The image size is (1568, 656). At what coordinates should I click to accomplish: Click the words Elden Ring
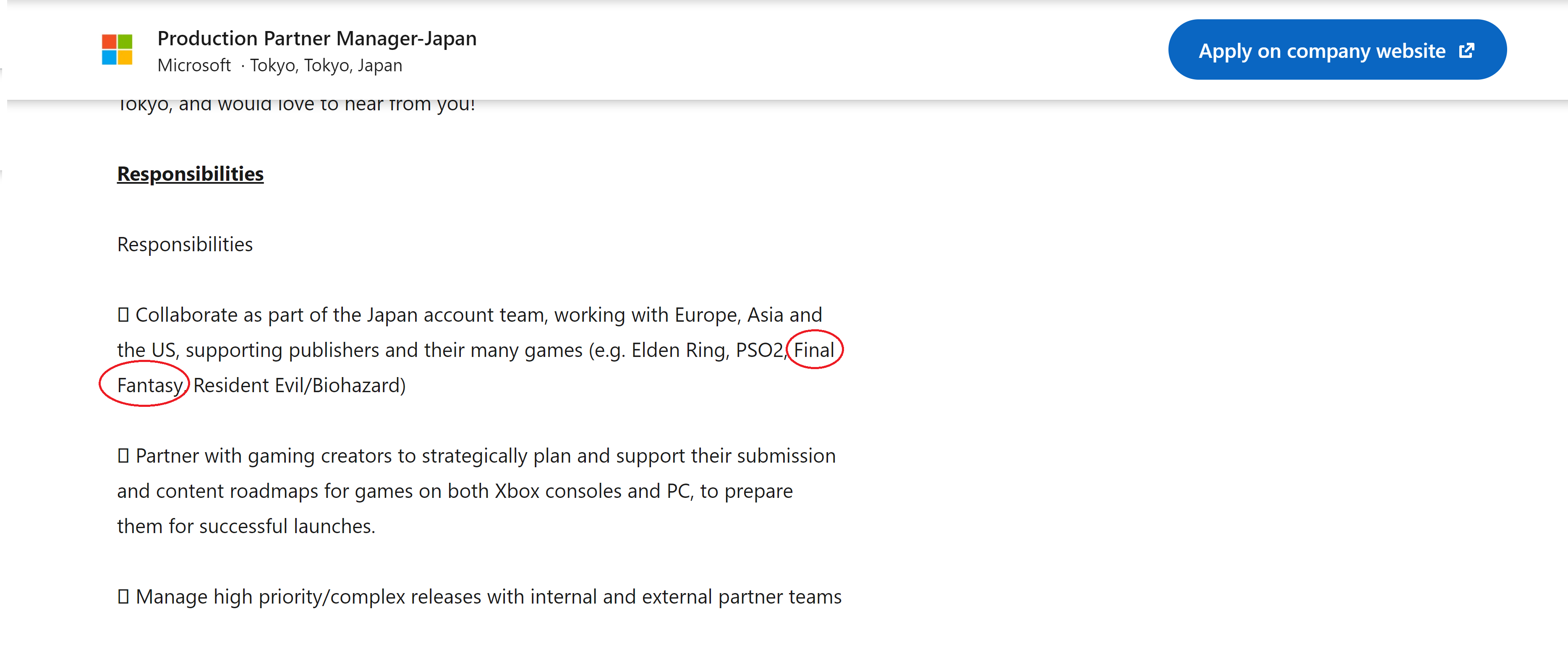[x=679, y=351]
